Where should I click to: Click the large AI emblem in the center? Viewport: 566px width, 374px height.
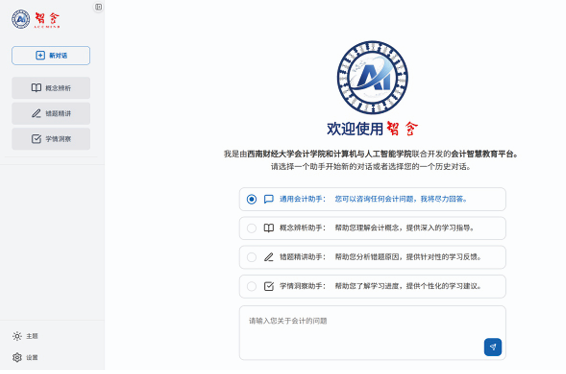pyautogui.click(x=373, y=78)
